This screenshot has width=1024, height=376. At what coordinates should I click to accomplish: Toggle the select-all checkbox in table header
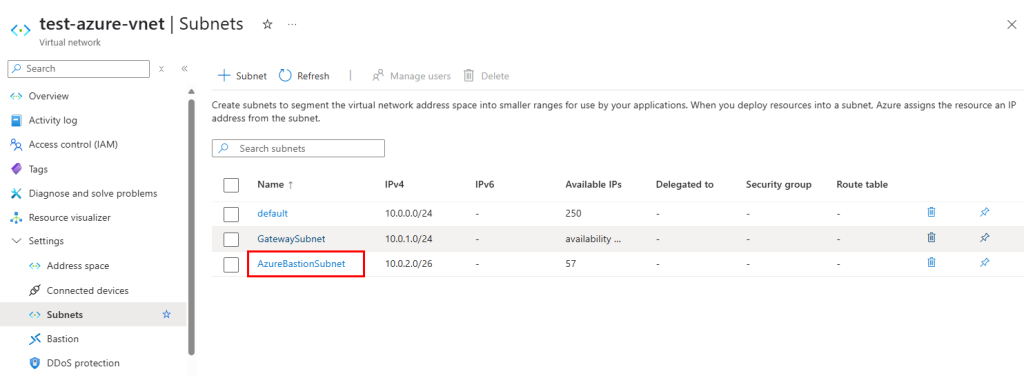click(231, 185)
